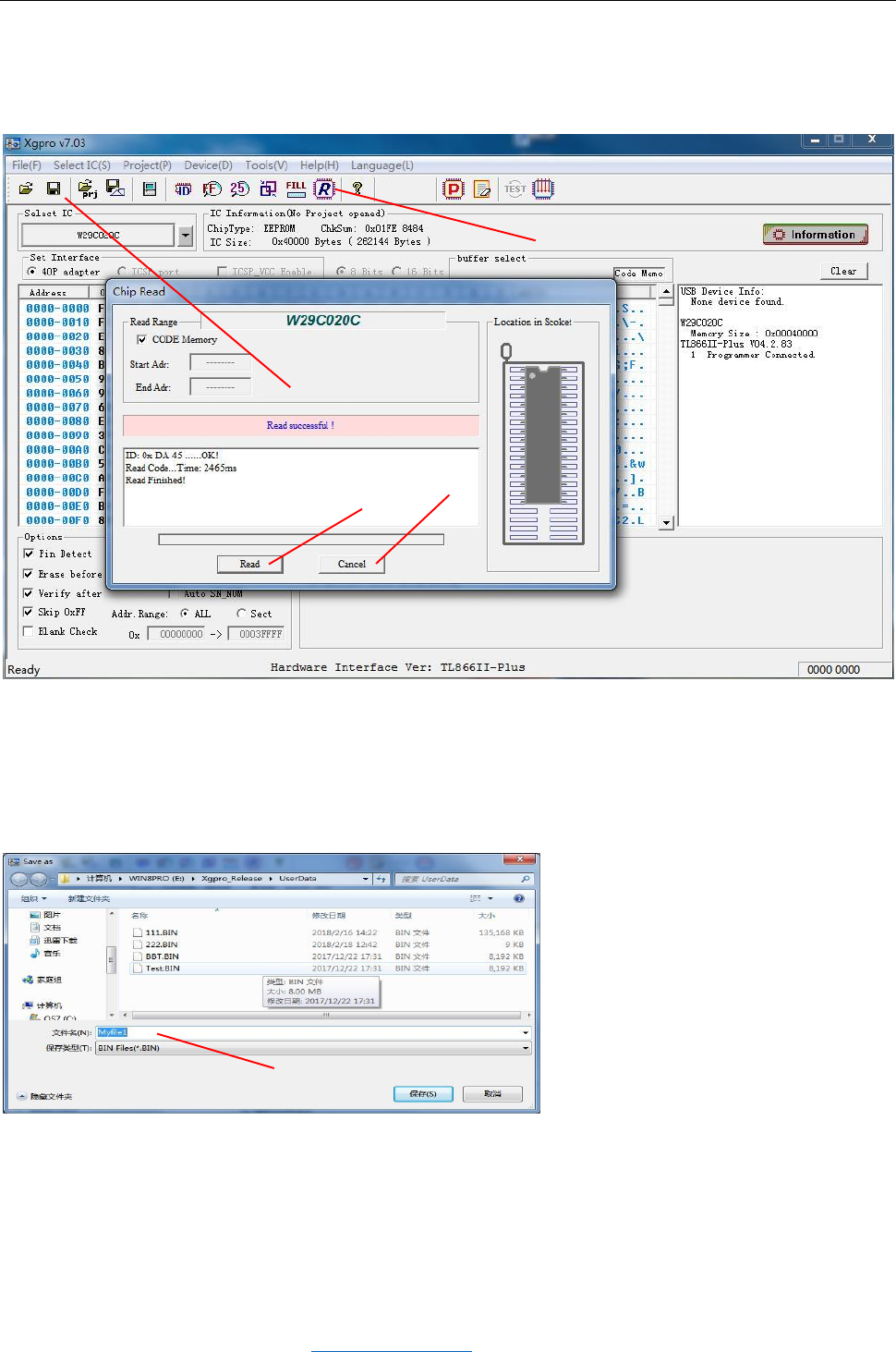The height and width of the screenshot is (1352, 896).
Task: Click the Save file floppy disk icon
Action: (54, 189)
